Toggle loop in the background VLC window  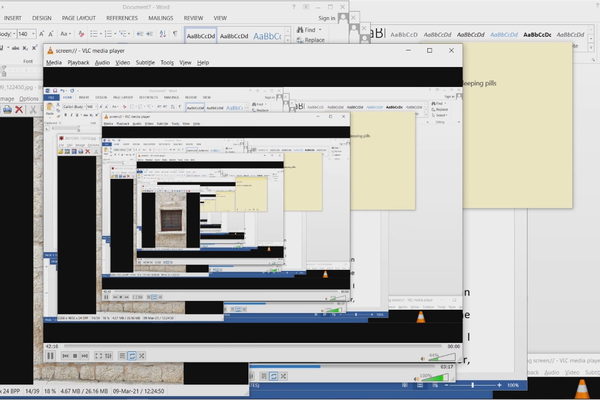(274, 376)
